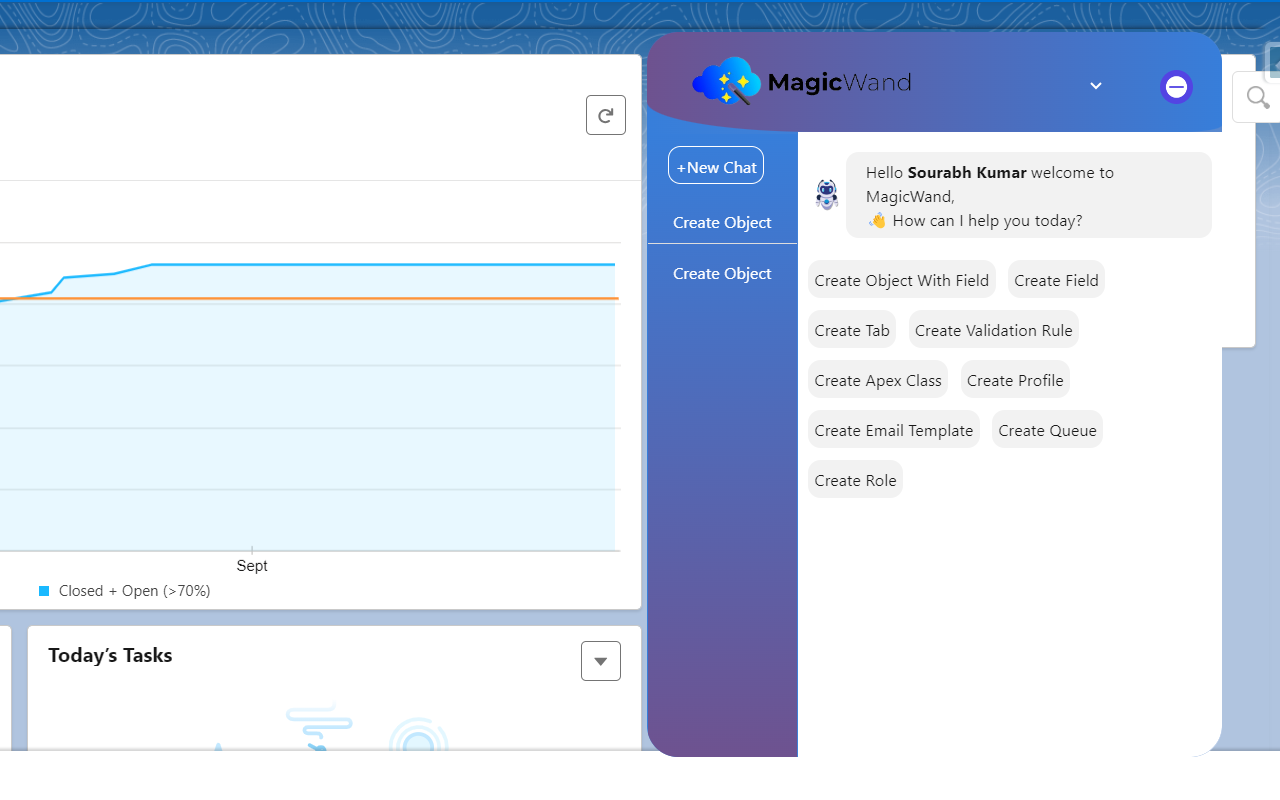Click Create Profile chip

click(1015, 380)
